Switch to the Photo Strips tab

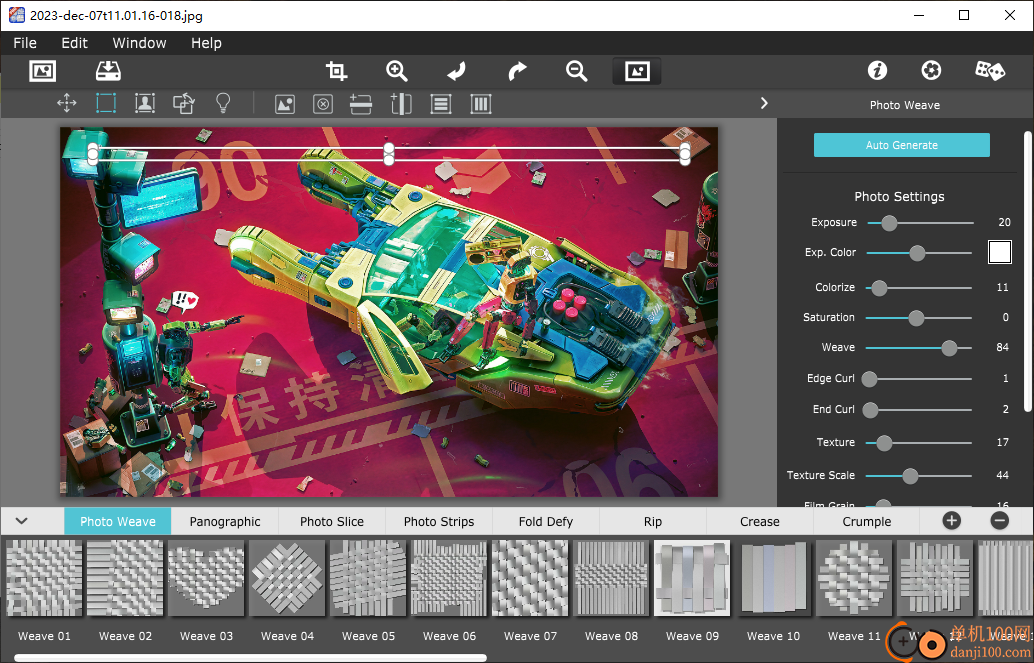click(x=439, y=521)
